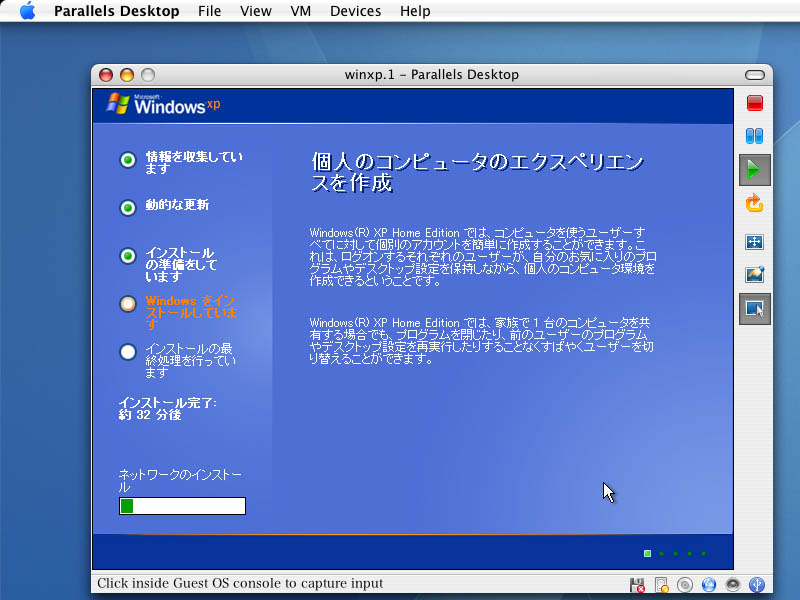Click the network adapter globe icon

(709, 584)
